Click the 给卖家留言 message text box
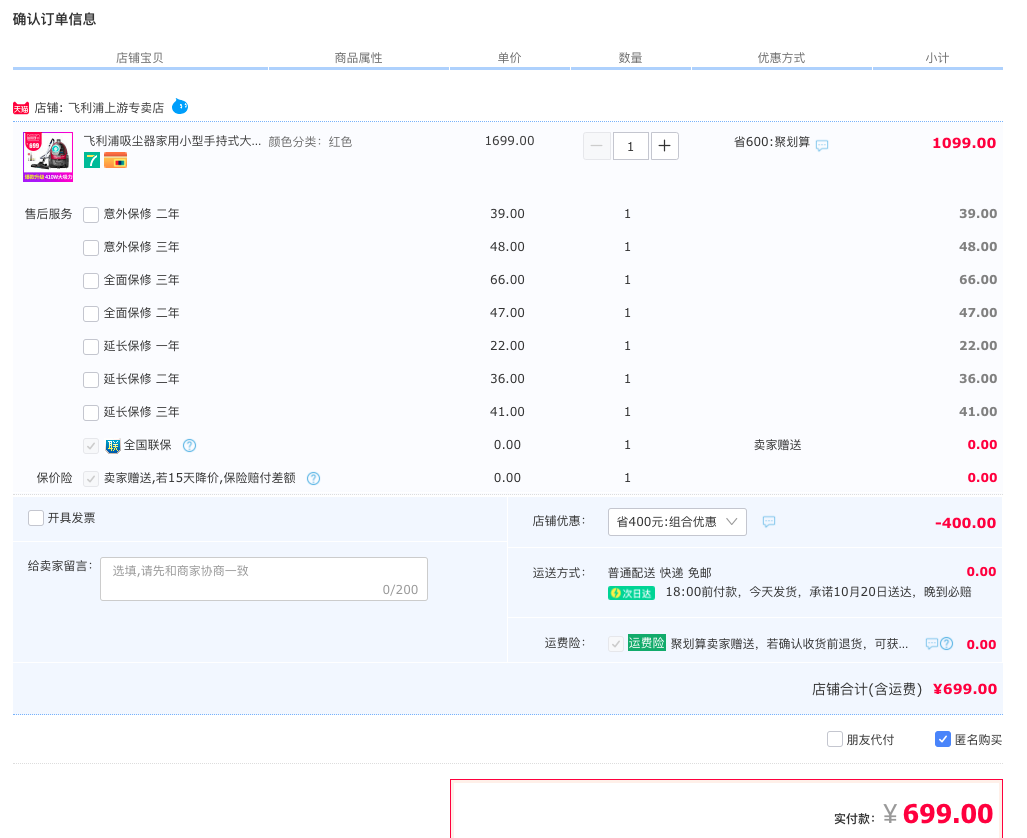 [x=264, y=579]
